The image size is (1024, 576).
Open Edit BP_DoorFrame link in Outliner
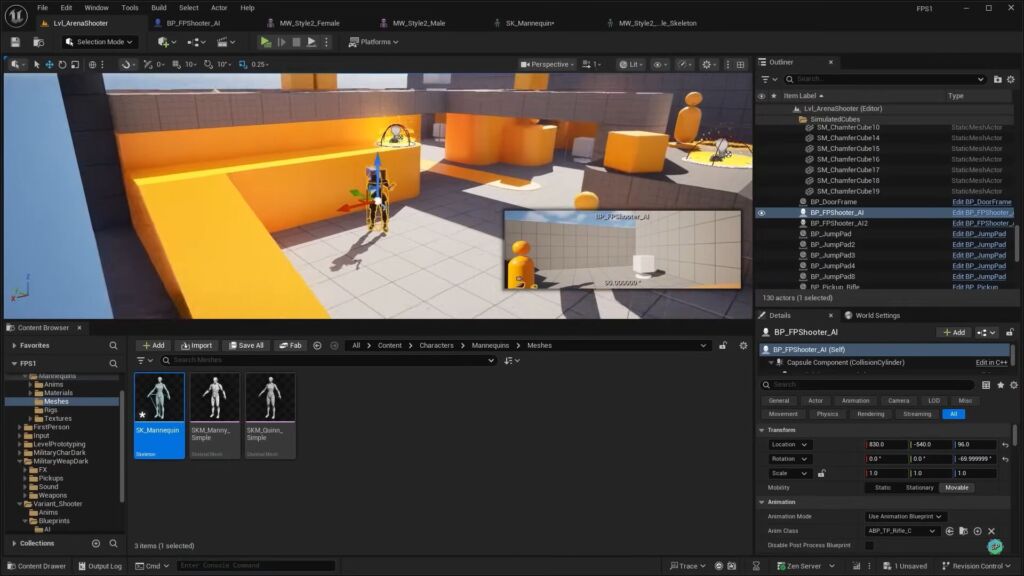pyautogui.click(x=981, y=202)
